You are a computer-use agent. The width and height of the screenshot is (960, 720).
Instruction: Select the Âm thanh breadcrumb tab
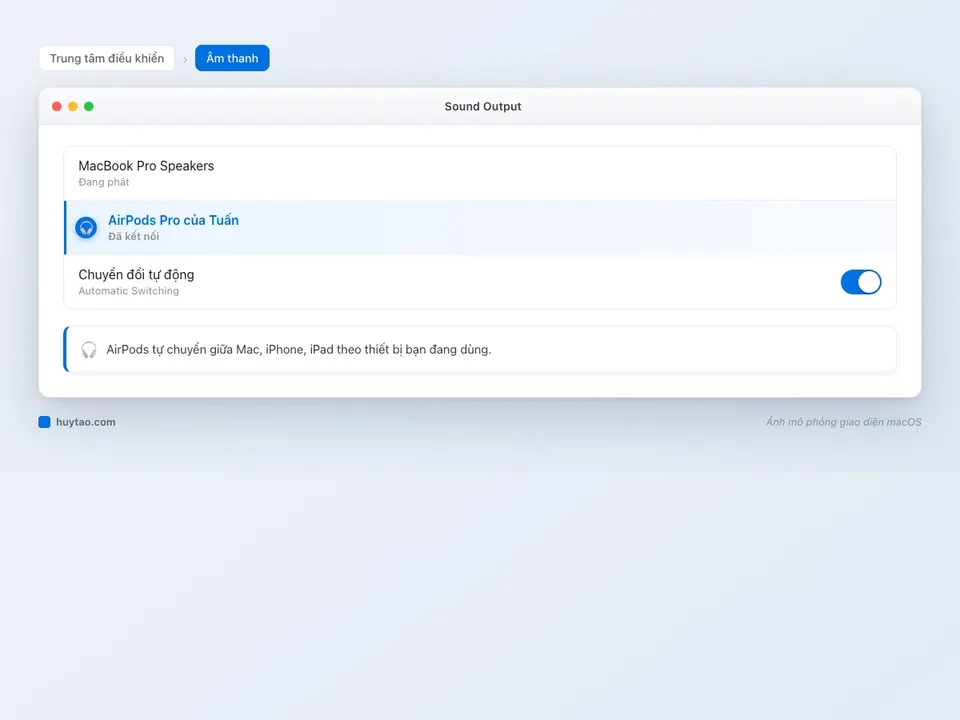pyautogui.click(x=232, y=58)
